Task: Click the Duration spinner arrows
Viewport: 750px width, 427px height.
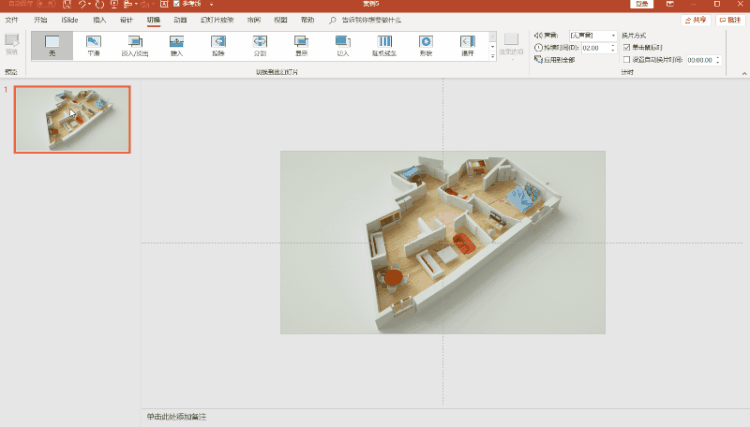Action: (613, 48)
